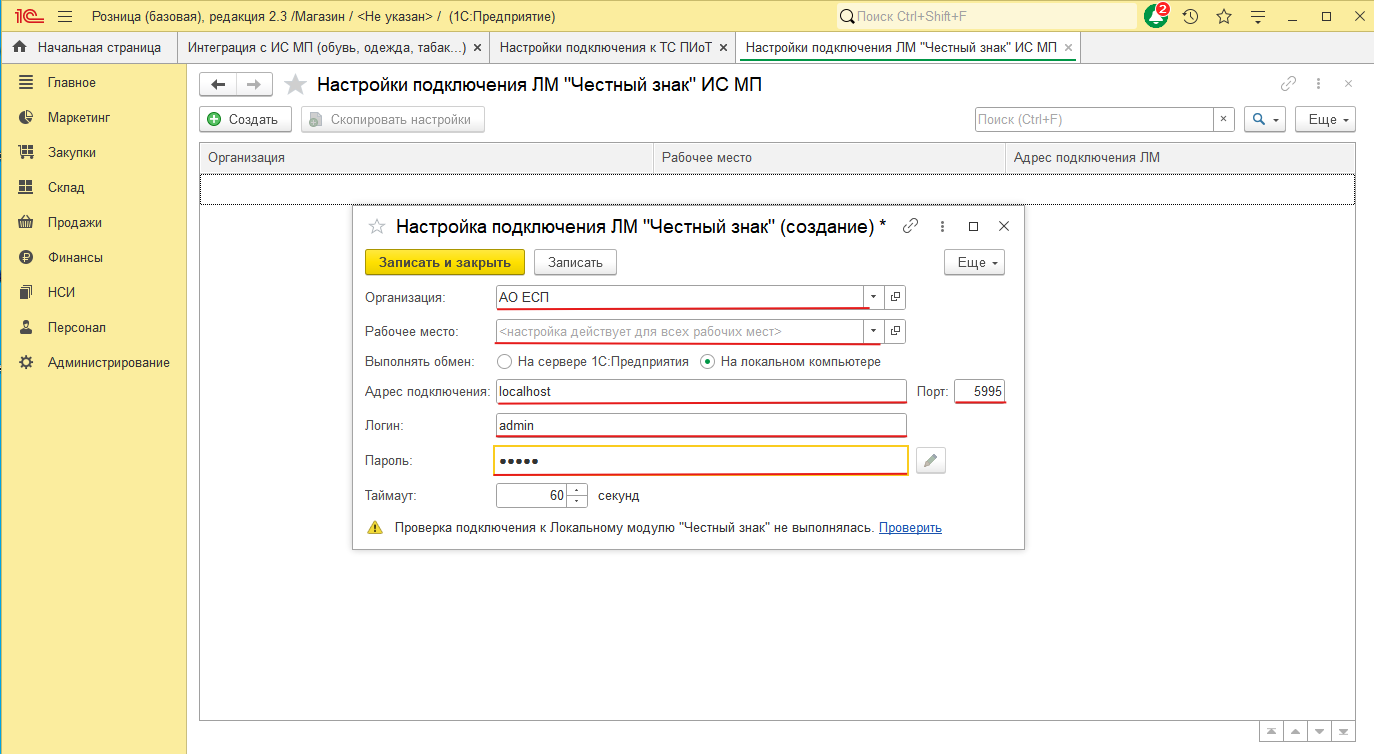Image resolution: width=1374 pixels, height=754 pixels.
Task: Open the Еще menu on list toolbar
Action: click(x=1325, y=119)
